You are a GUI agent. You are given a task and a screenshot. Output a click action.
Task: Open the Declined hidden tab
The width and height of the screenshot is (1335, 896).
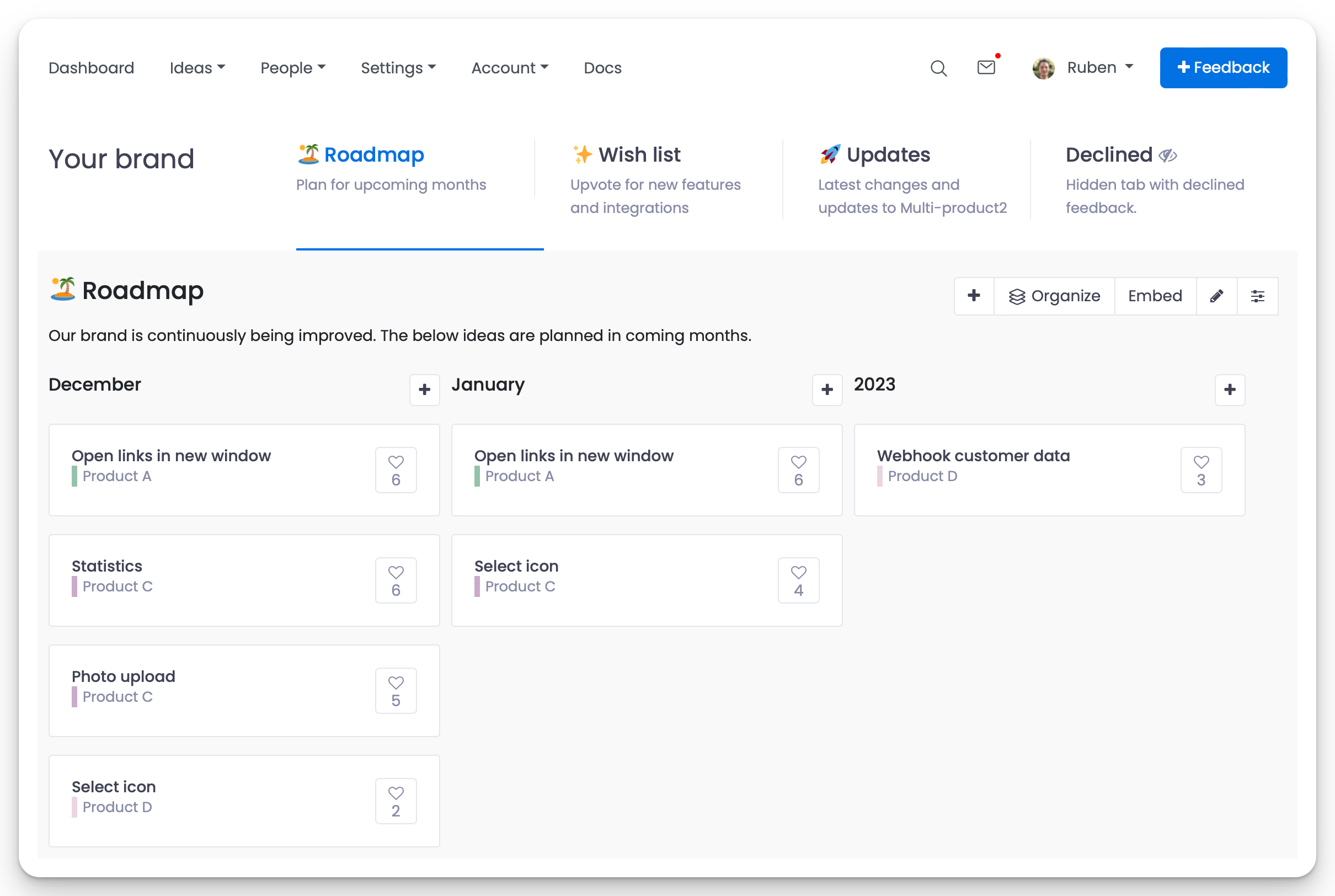pyautogui.click(x=1108, y=155)
